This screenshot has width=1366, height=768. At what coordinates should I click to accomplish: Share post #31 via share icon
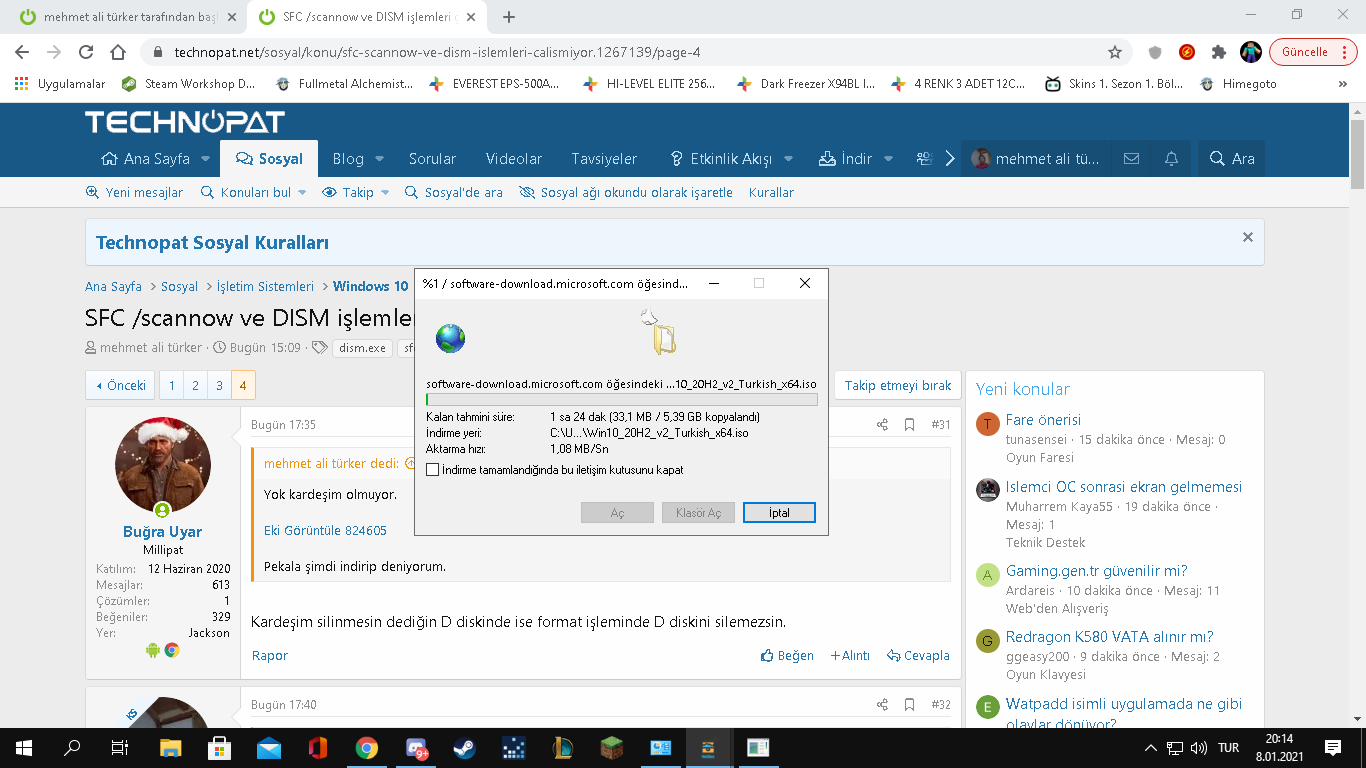(x=882, y=425)
